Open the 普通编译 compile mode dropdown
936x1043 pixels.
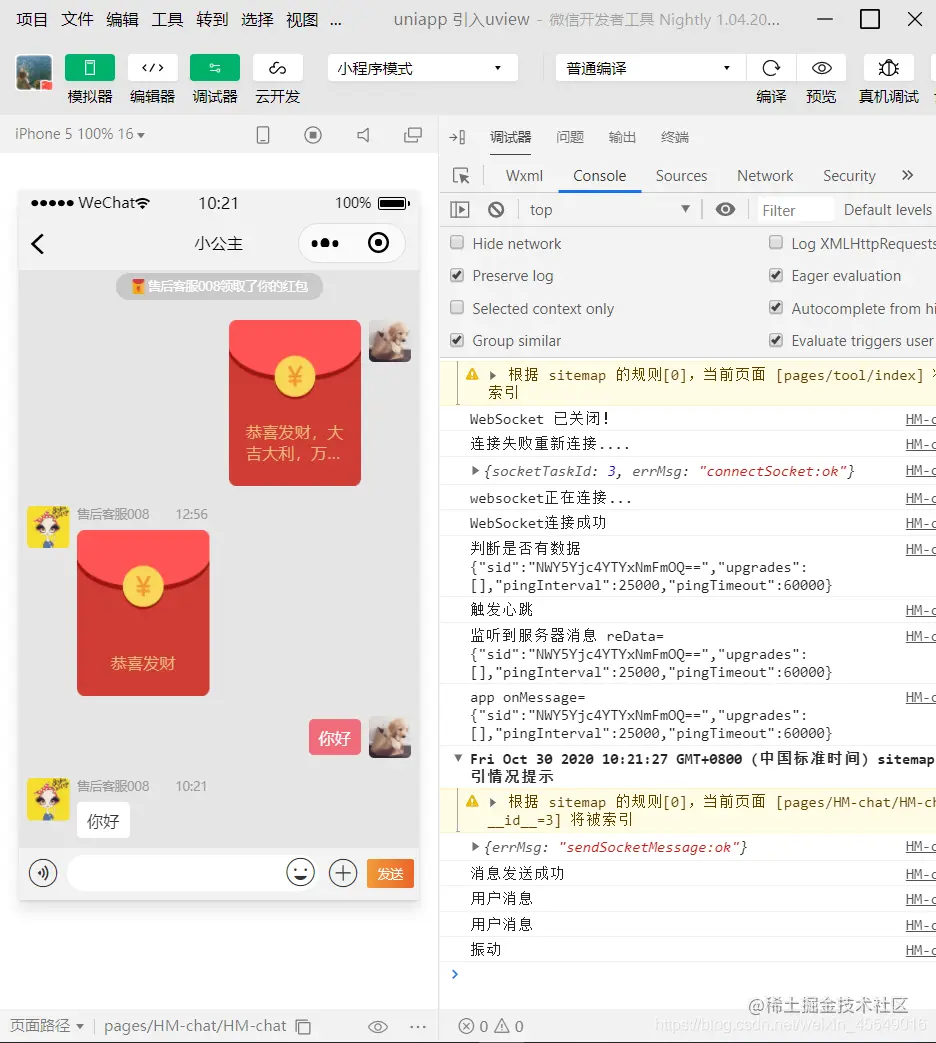tap(647, 68)
